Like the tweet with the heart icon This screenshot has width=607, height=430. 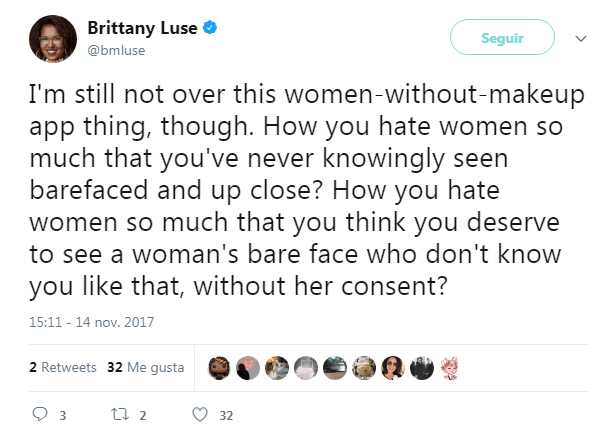(x=199, y=414)
